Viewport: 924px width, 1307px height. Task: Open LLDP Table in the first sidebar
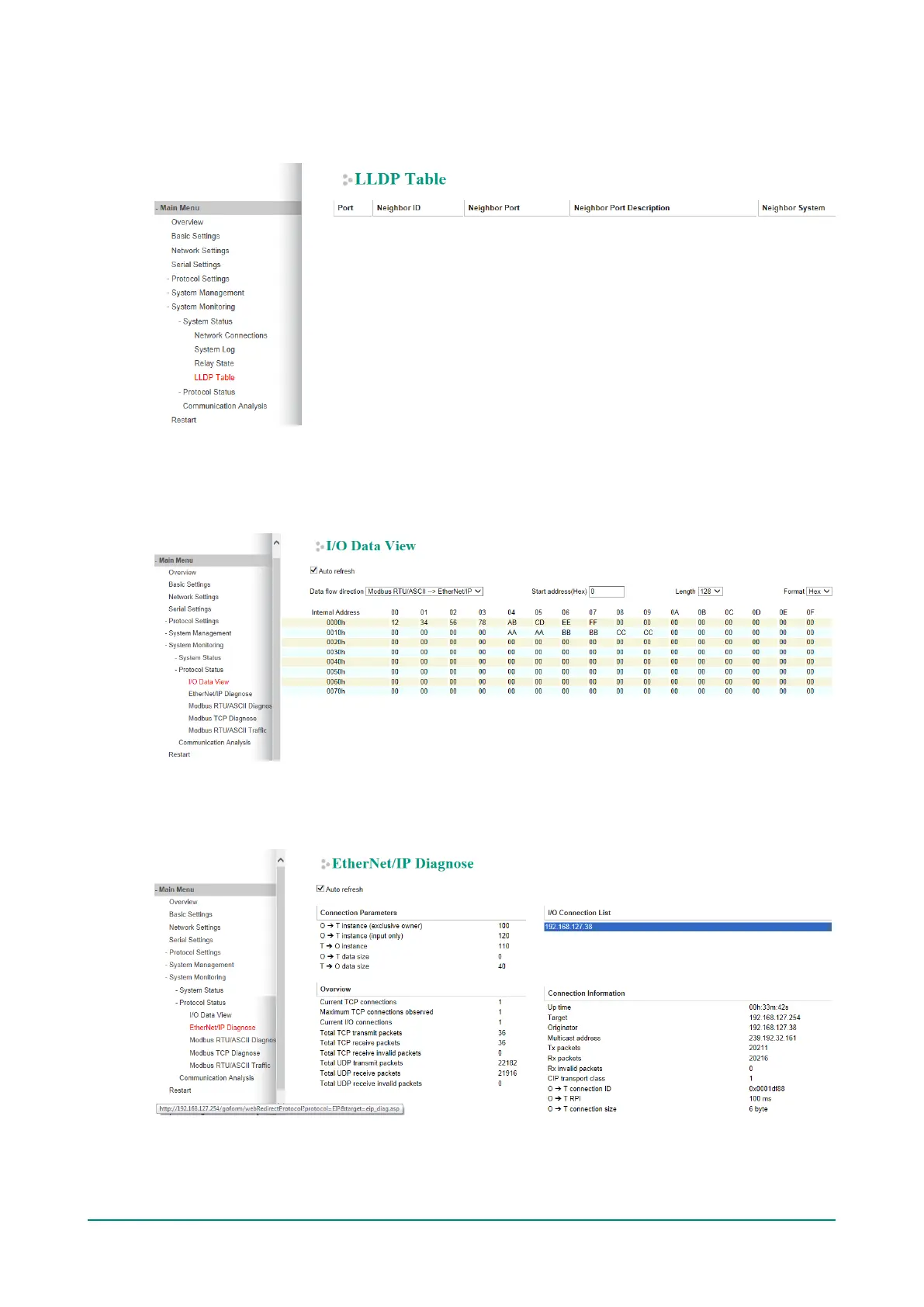(x=214, y=377)
